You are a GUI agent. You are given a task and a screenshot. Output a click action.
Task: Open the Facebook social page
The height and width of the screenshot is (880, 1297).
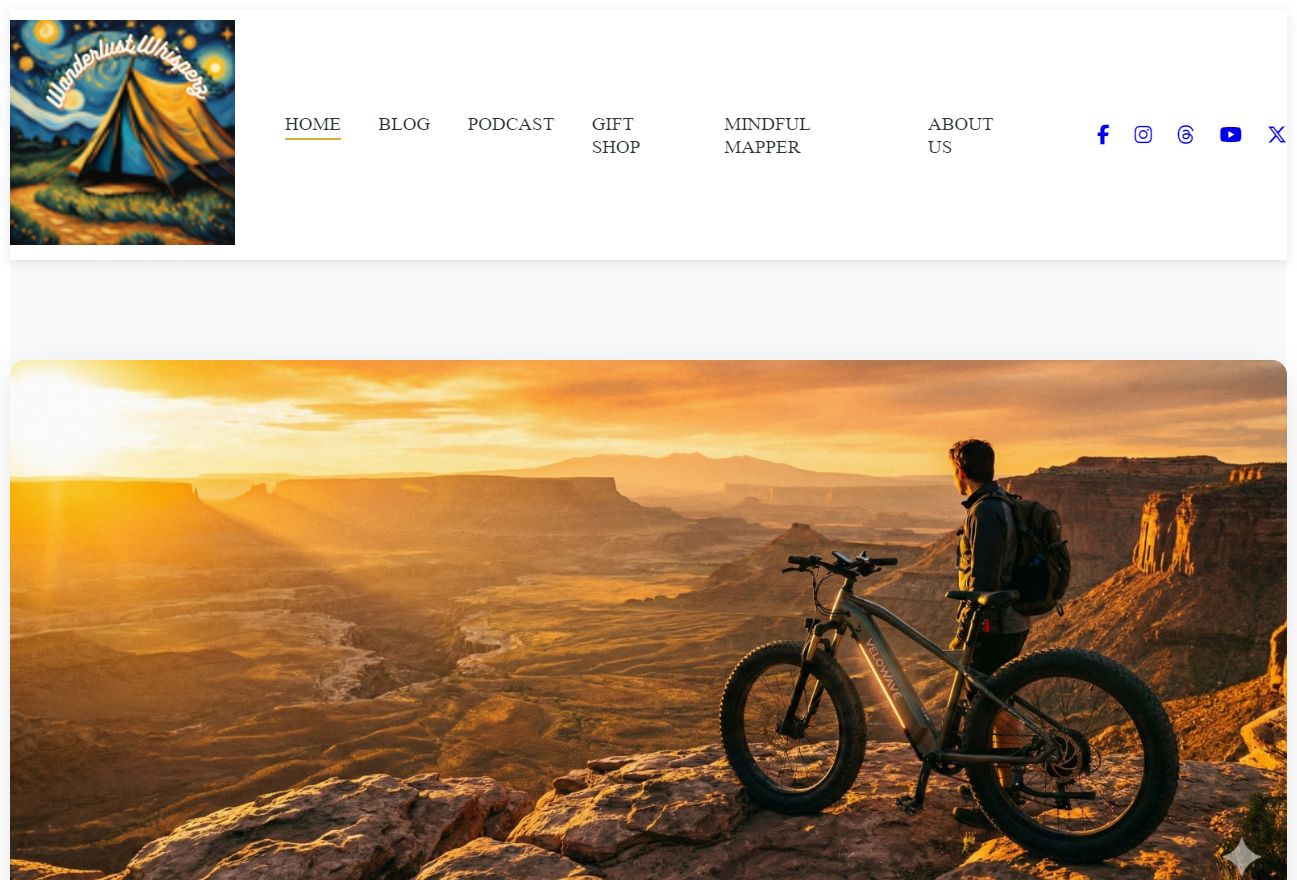[x=1102, y=135]
